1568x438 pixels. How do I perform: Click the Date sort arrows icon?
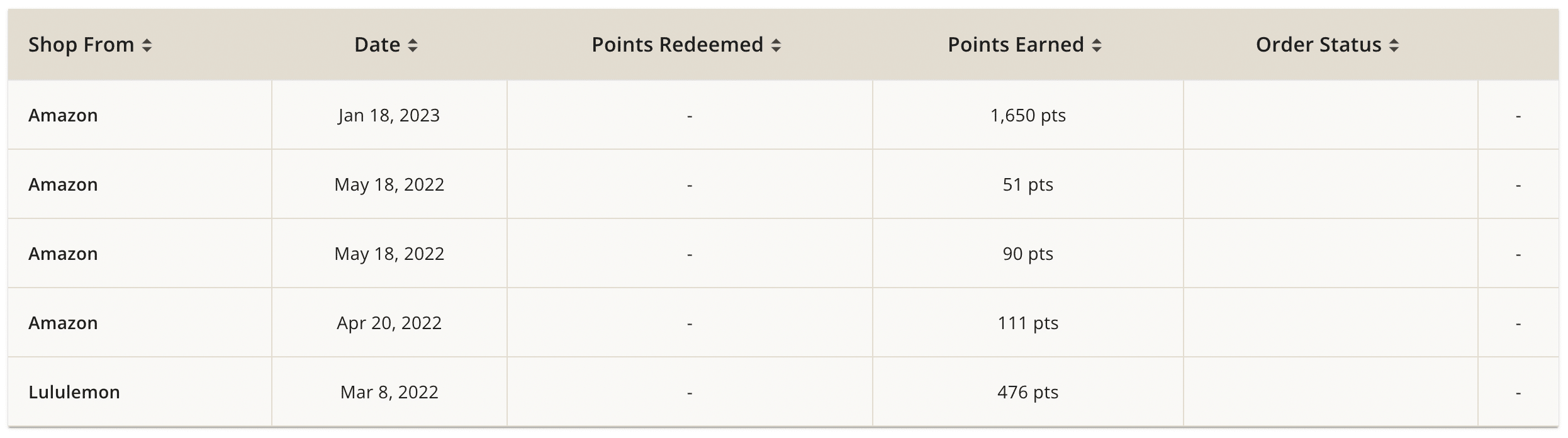click(413, 45)
